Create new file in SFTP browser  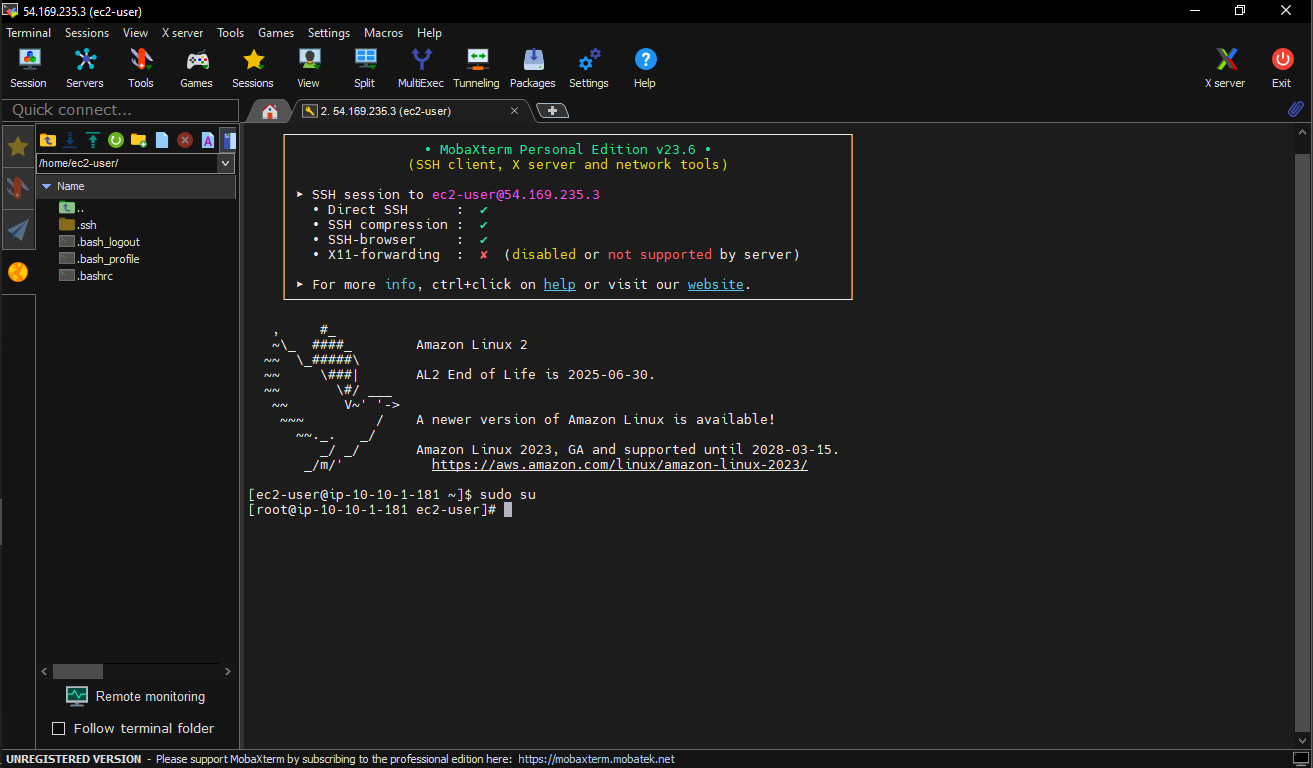(x=162, y=140)
